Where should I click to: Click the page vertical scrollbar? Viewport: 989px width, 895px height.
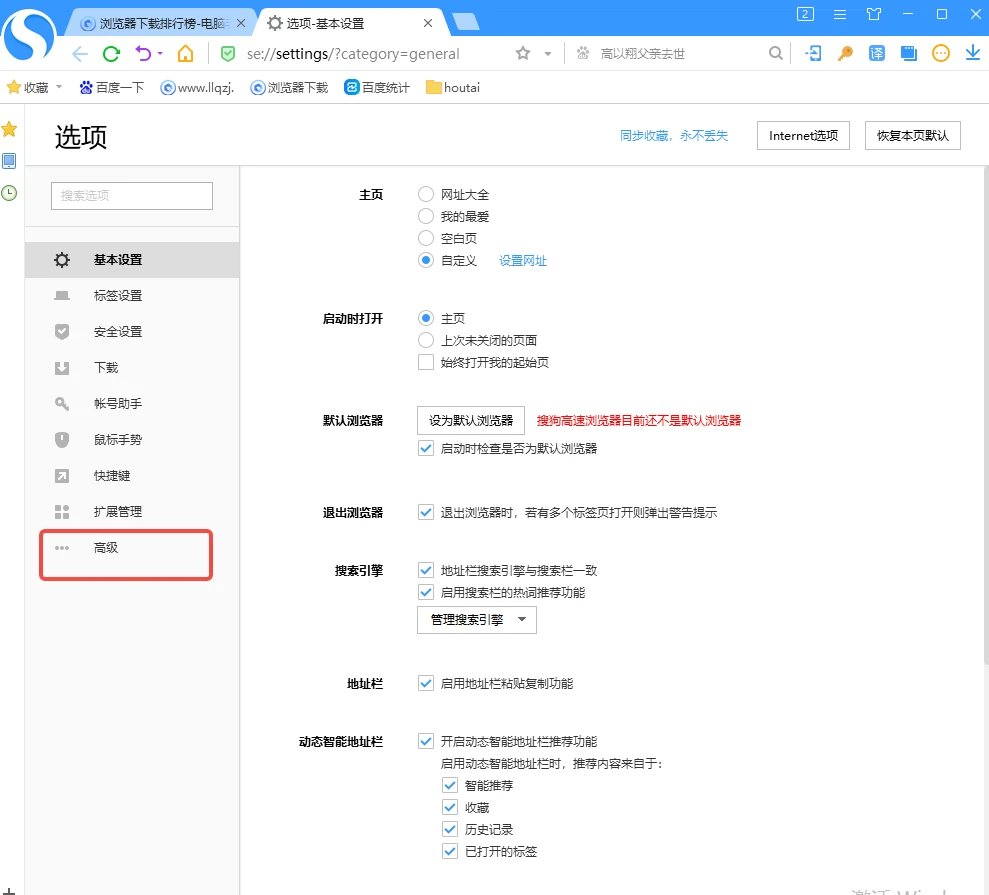tap(985, 416)
